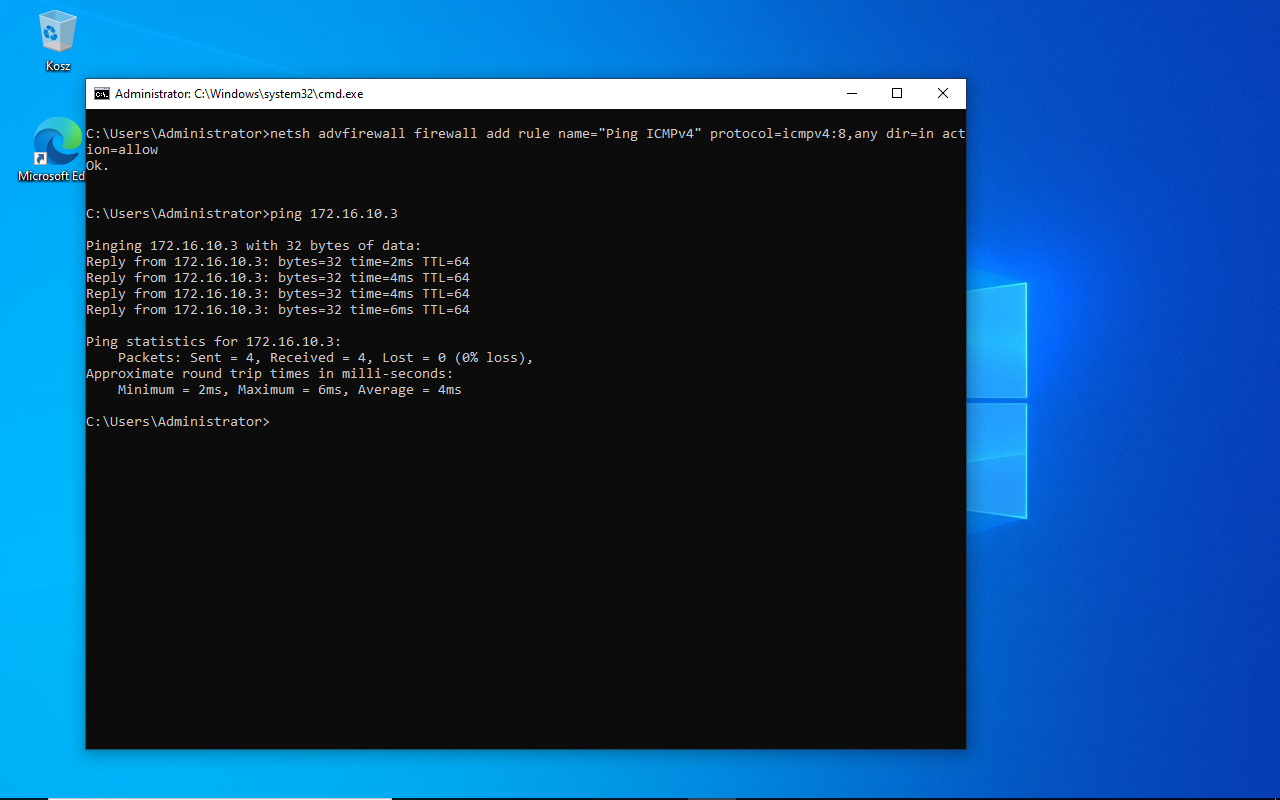This screenshot has height=800, width=1280.
Task: Click 'Pinging 172.16.10.3 with 32 bytes of data:' line
Action: click(254, 246)
